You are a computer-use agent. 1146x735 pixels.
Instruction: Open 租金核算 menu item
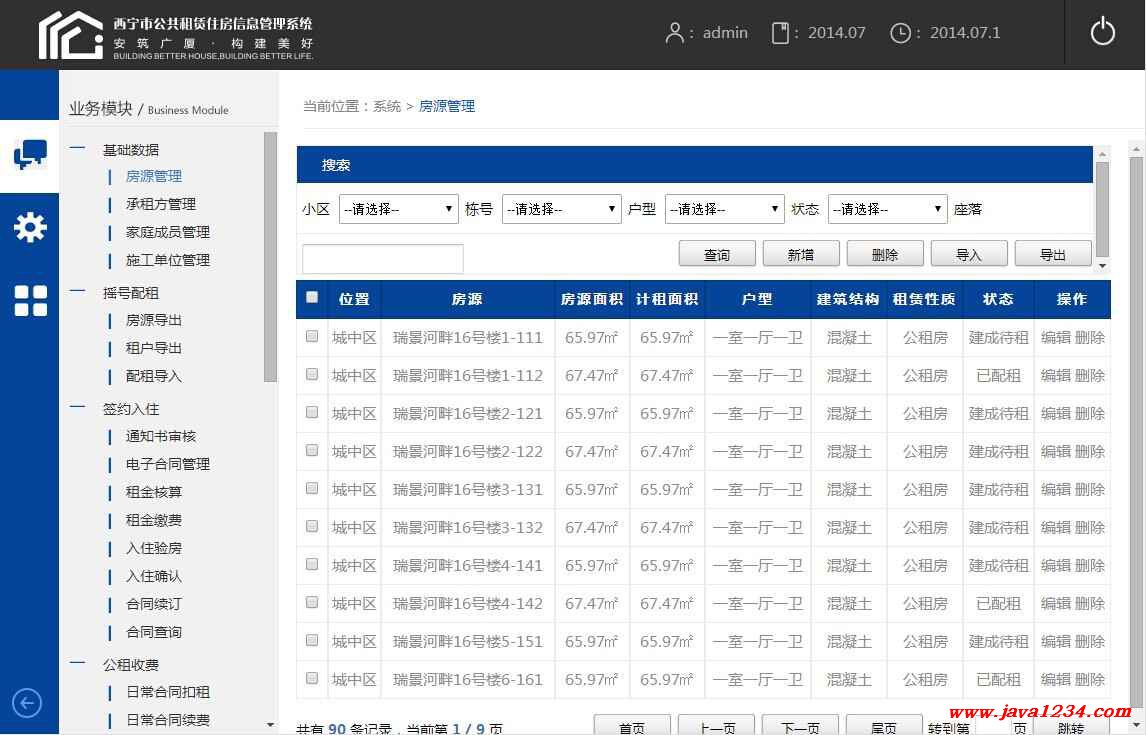pos(153,492)
